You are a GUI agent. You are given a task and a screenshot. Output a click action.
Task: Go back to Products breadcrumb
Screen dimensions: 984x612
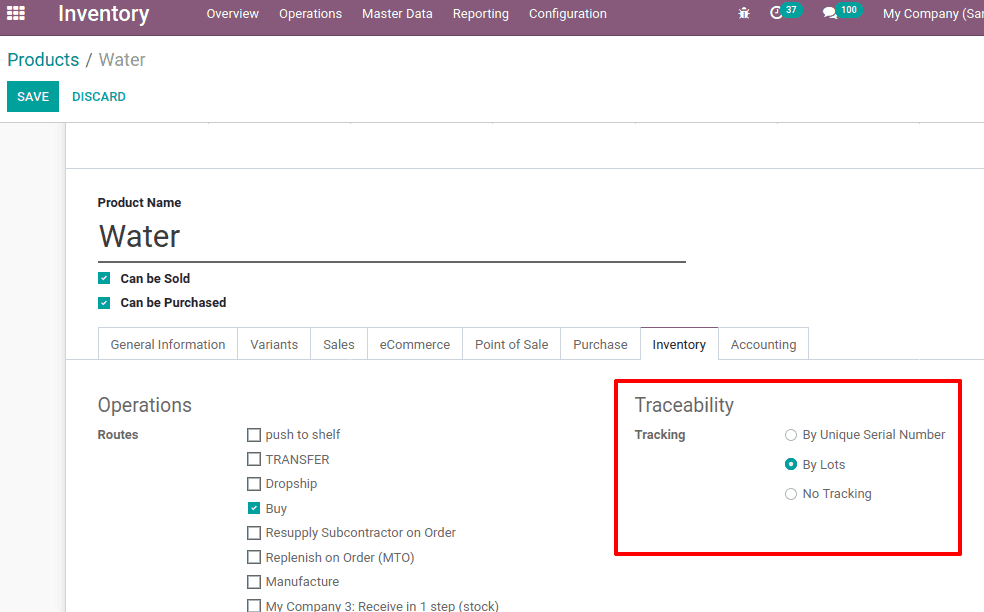(43, 60)
